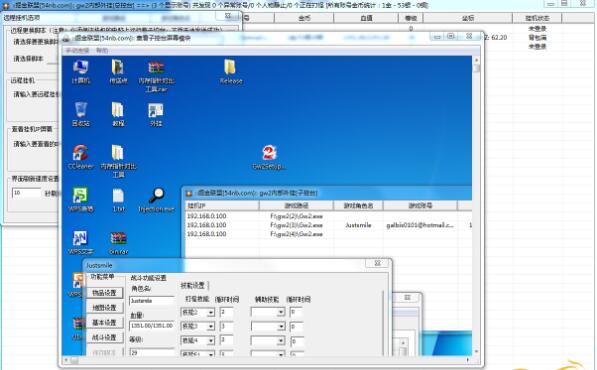Click the 战斗设置 combat settings button
Viewport: 597px width, 370px height.
pos(105,338)
